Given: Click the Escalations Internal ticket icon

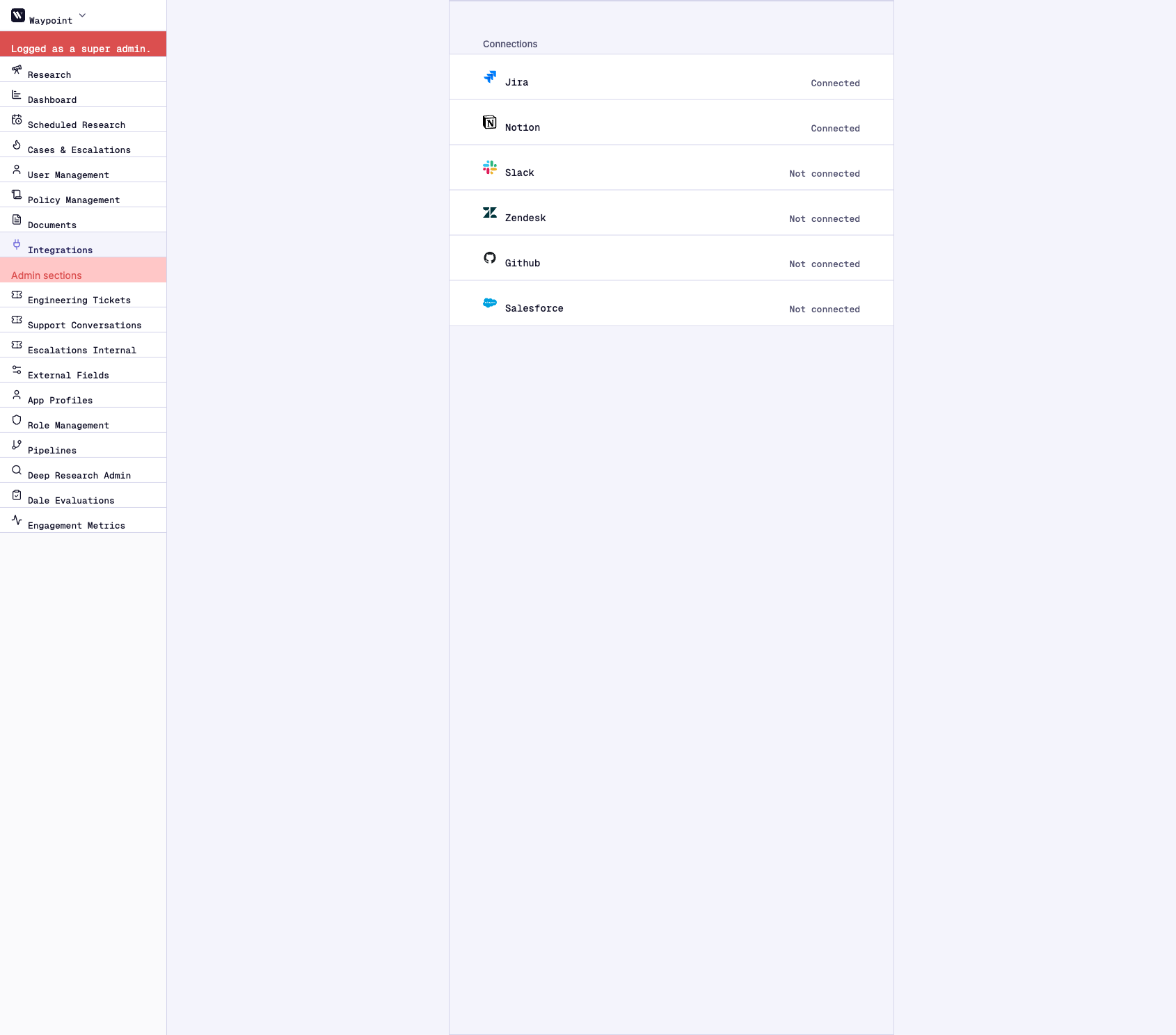Looking at the screenshot, I should pos(17,345).
